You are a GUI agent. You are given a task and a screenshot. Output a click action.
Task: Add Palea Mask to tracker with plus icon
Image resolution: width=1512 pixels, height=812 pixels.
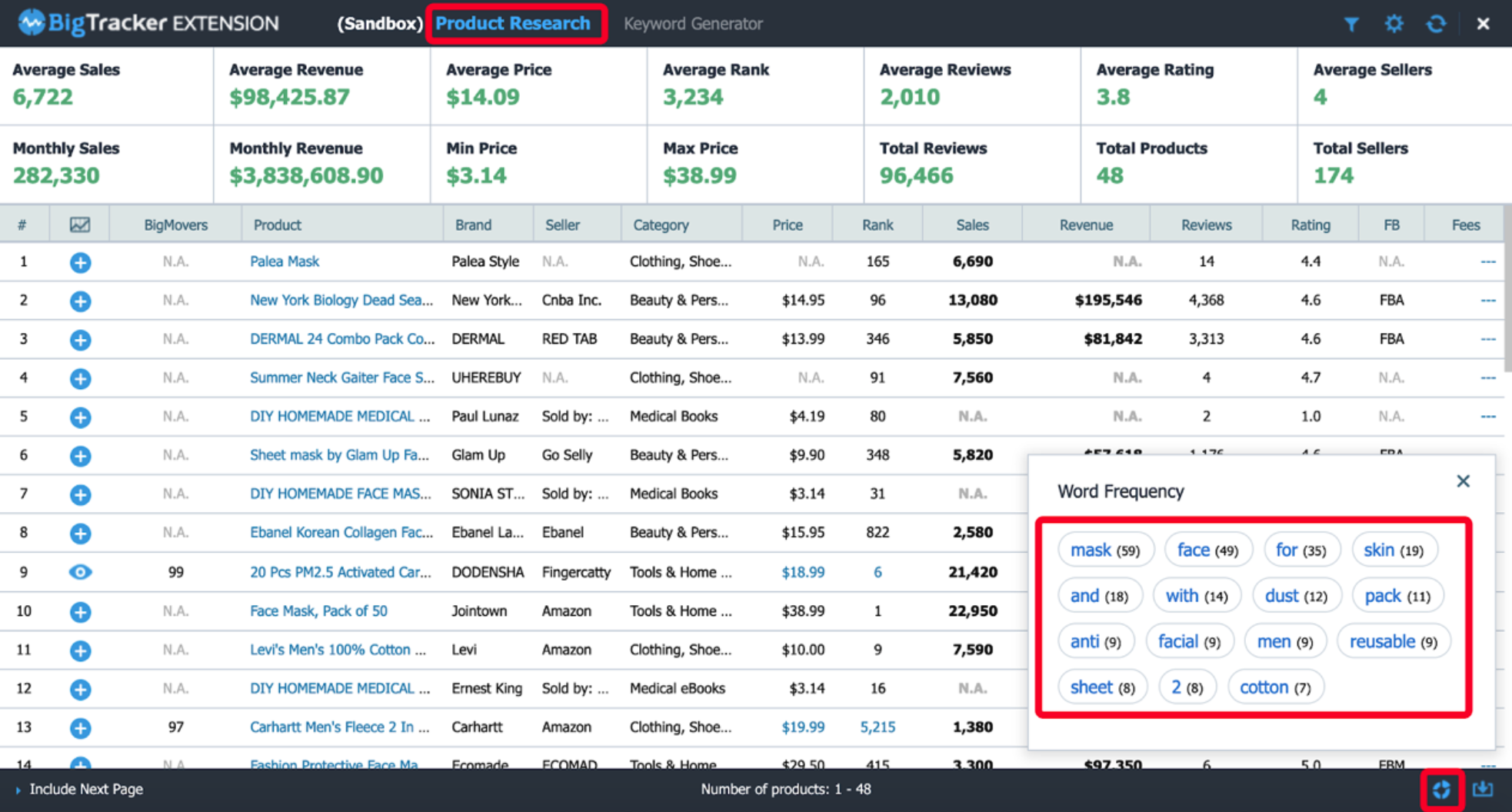[80, 262]
